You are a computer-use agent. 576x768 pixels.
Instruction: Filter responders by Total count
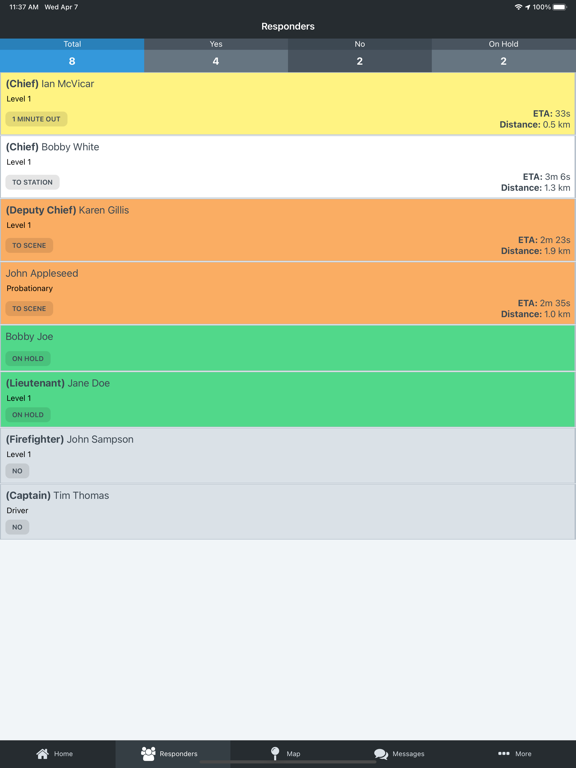click(x=72, y=55)
